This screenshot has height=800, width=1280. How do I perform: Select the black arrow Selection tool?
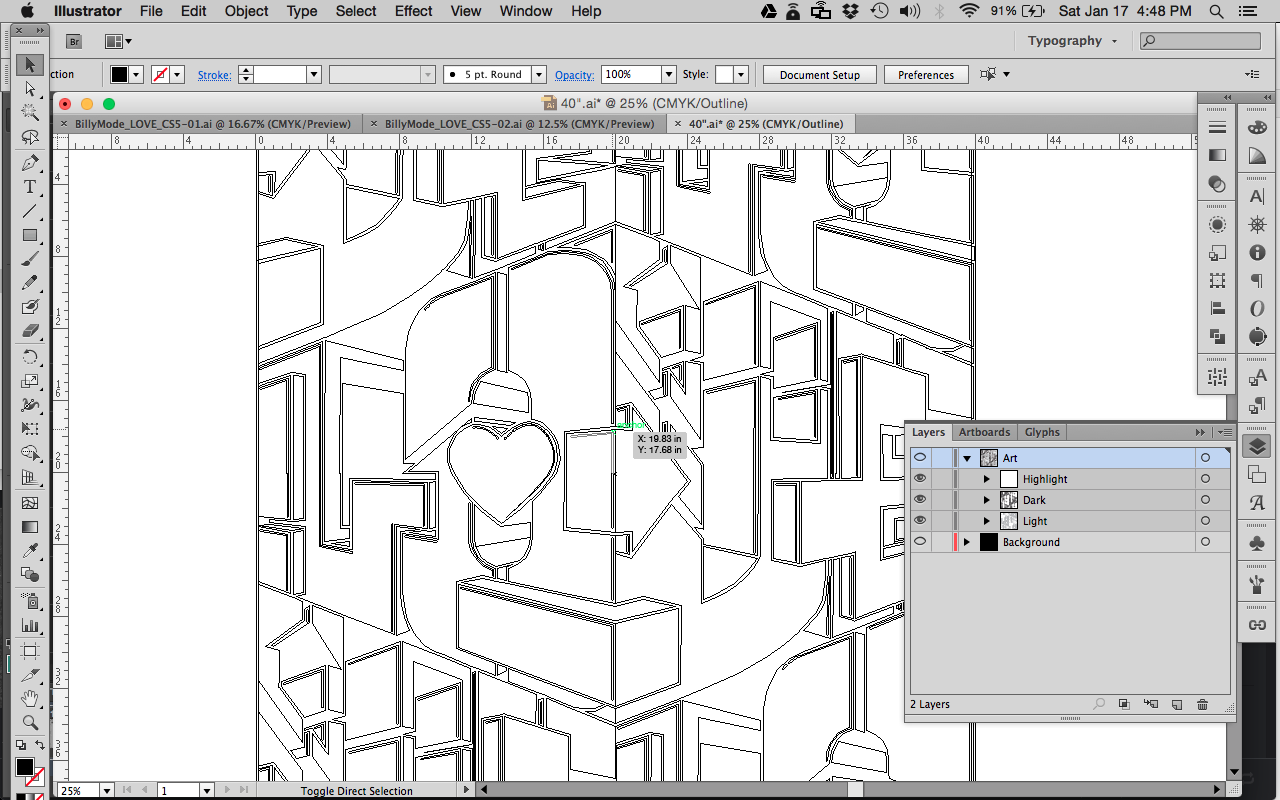tap(29, 65)
